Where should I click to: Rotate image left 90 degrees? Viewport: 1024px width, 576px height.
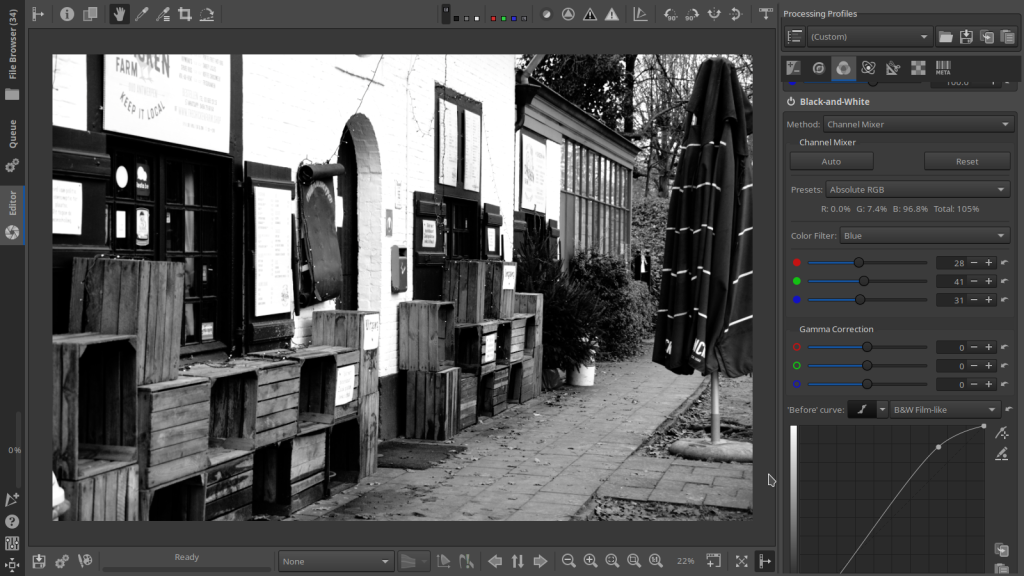point(670,14)
